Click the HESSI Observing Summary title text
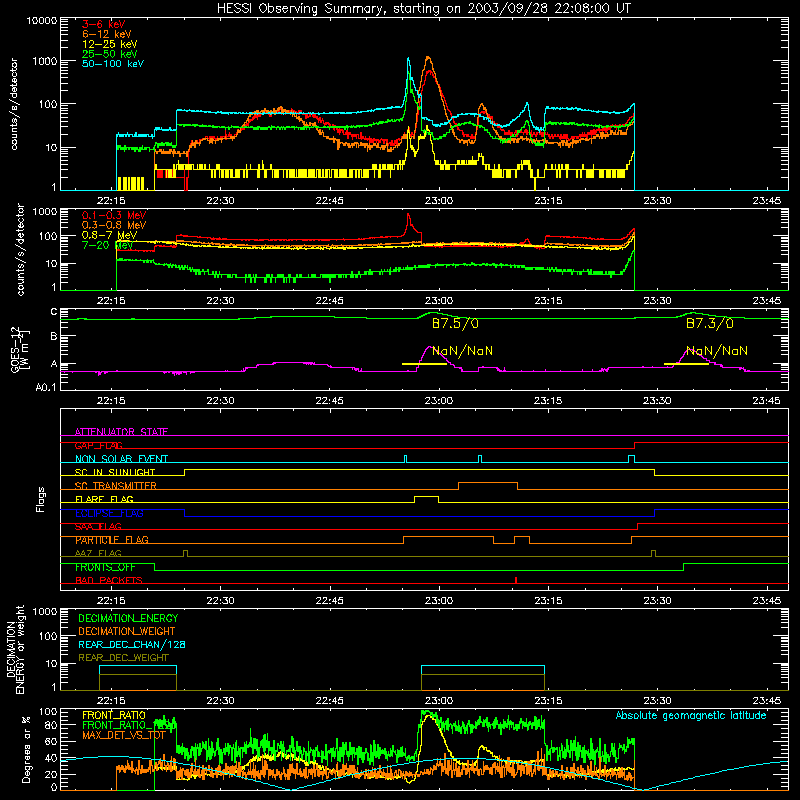The image size is (800, 800). (424, 9)
